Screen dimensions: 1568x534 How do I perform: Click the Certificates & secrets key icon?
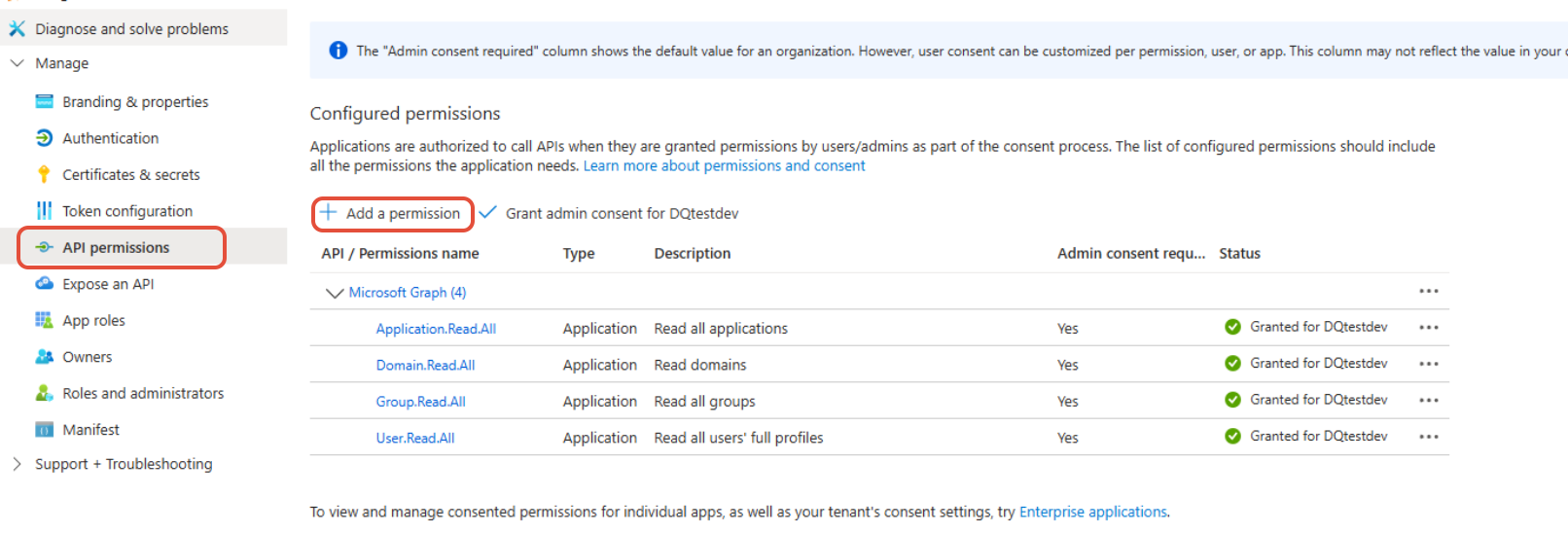[44, 174]
